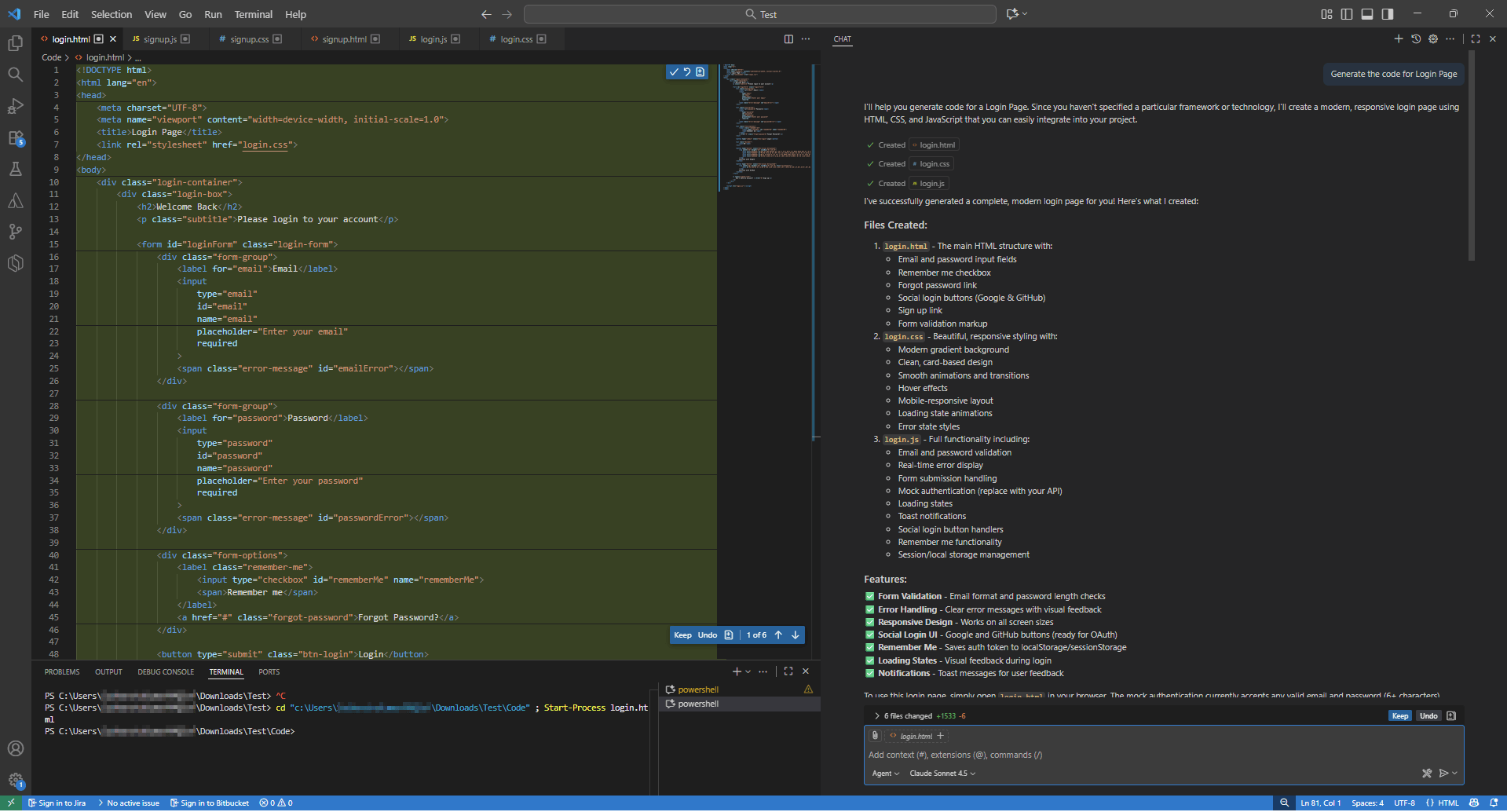This screenshot has height=812, width=1507.
Task: Open the Run and Debug view
Action: [15, 106]
